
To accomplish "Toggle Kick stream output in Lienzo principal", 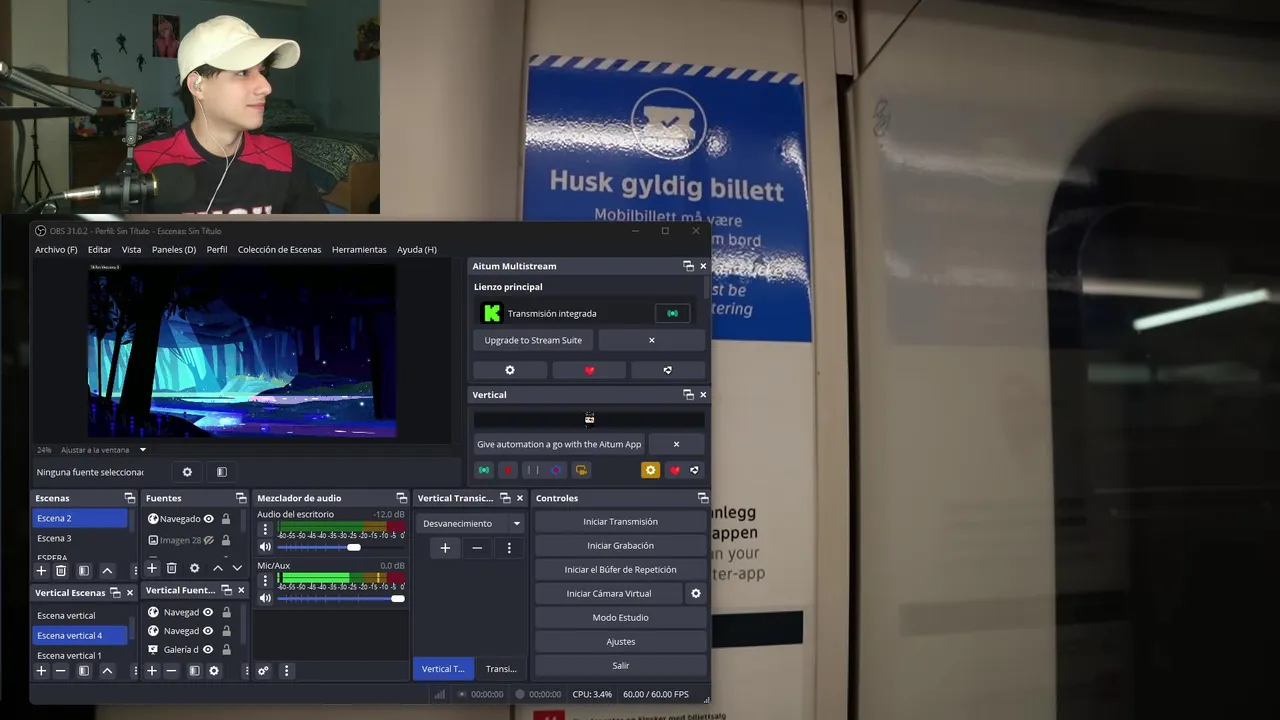I will 672,313.
